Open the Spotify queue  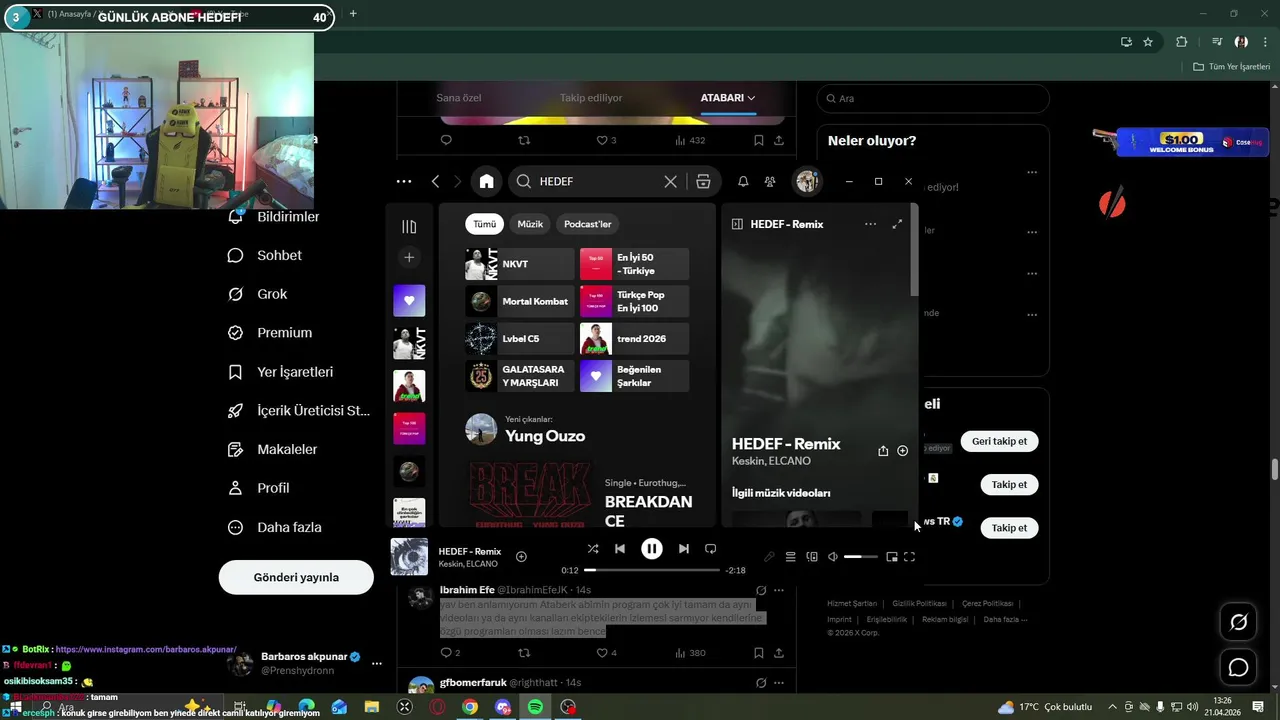click(x=790, y=557)
